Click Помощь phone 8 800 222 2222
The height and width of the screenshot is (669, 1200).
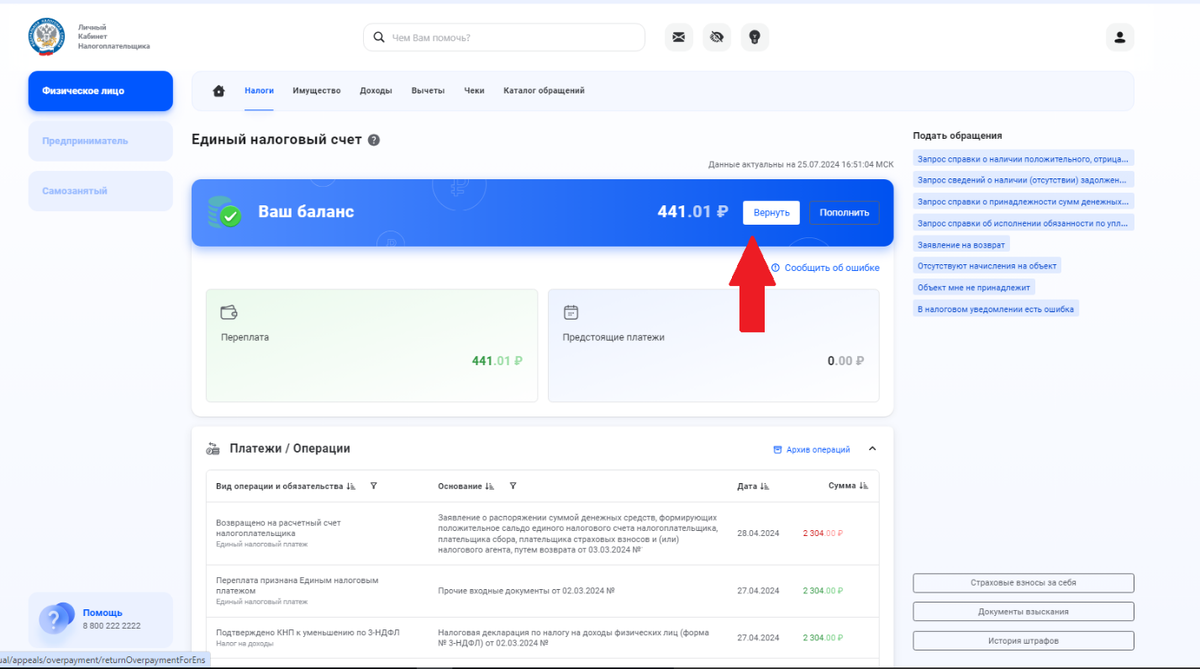pyautogui.click(x=112, y=626)
